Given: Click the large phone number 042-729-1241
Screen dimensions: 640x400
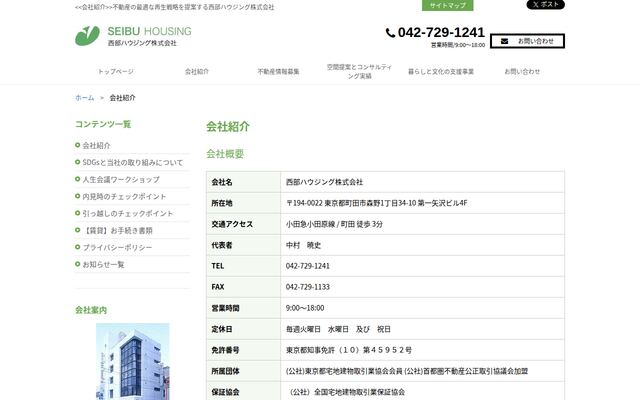Looking at the screenshot, I should point(441,32).
